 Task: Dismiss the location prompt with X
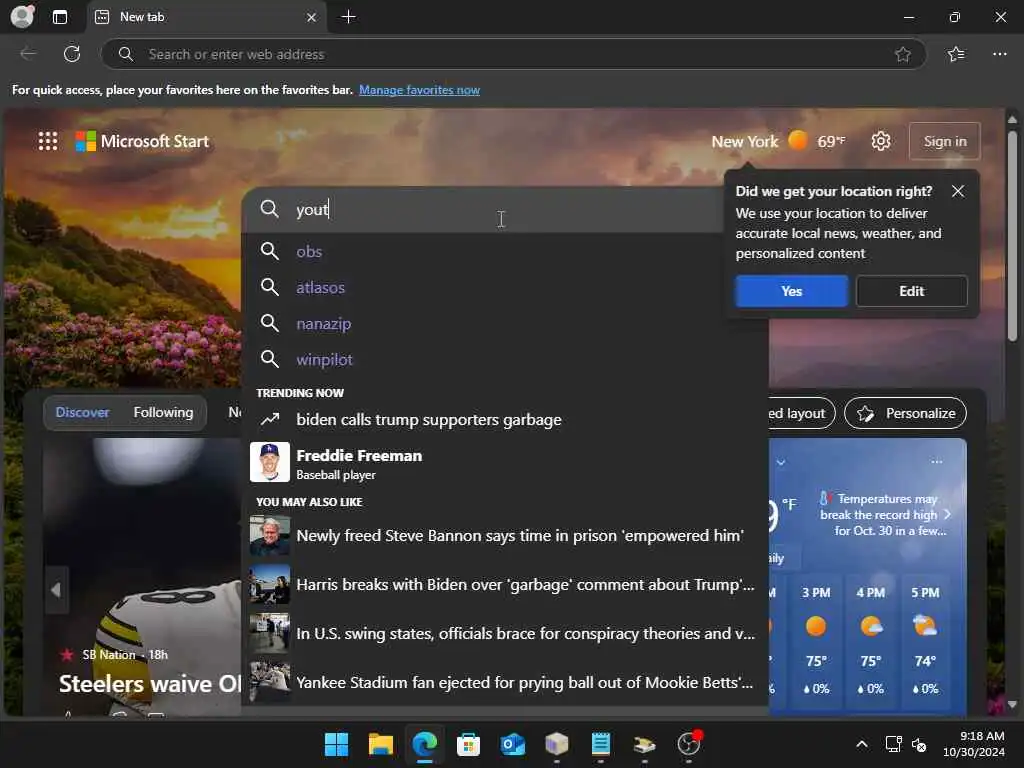pyautogui.click(x=957, y=191)
